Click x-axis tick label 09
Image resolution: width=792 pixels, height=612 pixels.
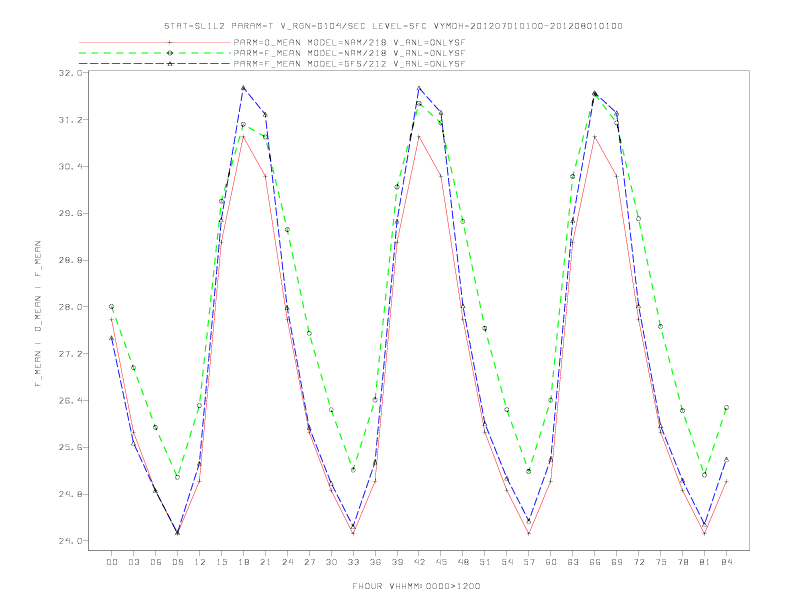[x=177, y=562]
